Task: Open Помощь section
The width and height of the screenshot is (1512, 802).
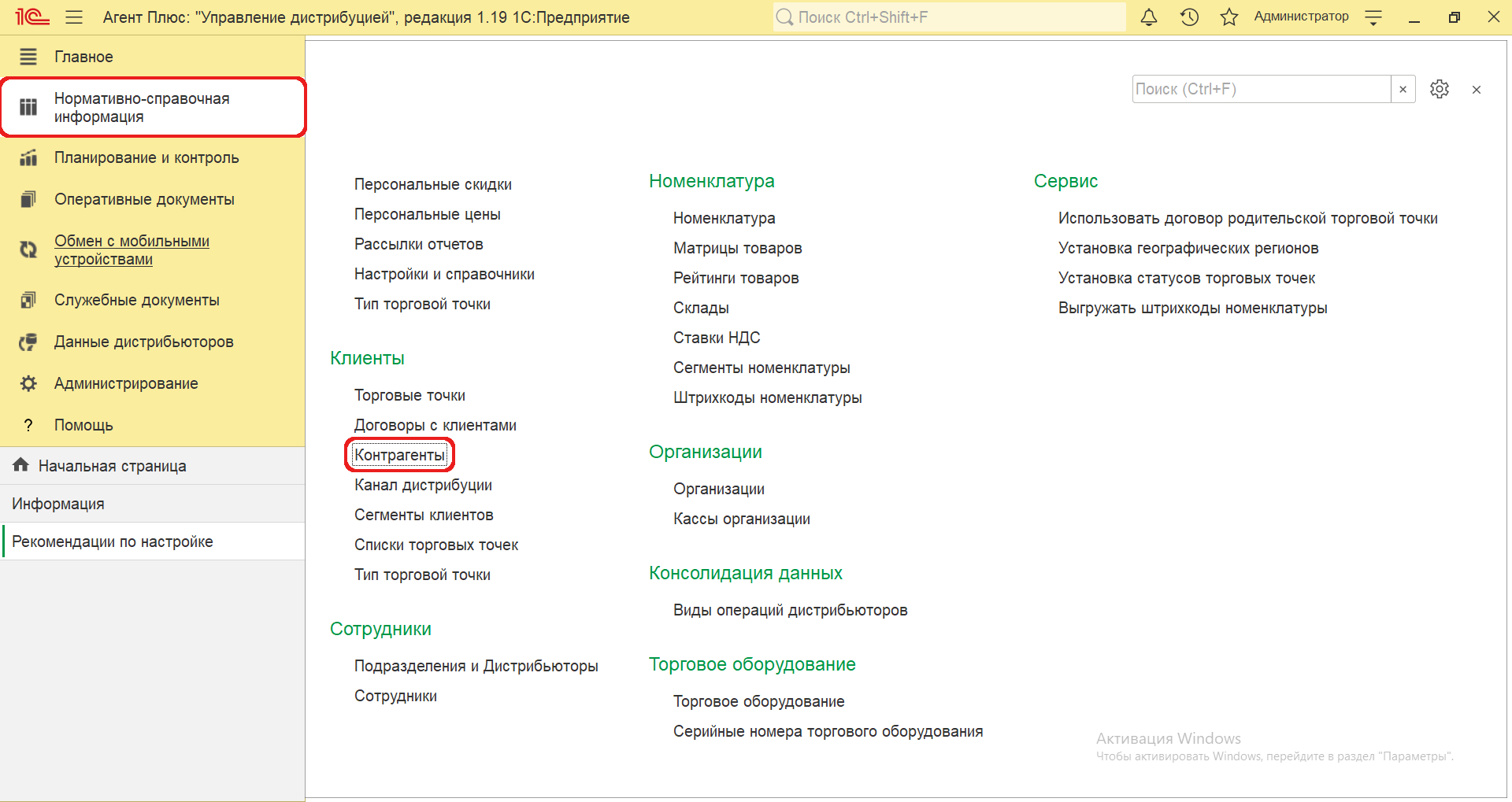Action: [x=83, y=425]
